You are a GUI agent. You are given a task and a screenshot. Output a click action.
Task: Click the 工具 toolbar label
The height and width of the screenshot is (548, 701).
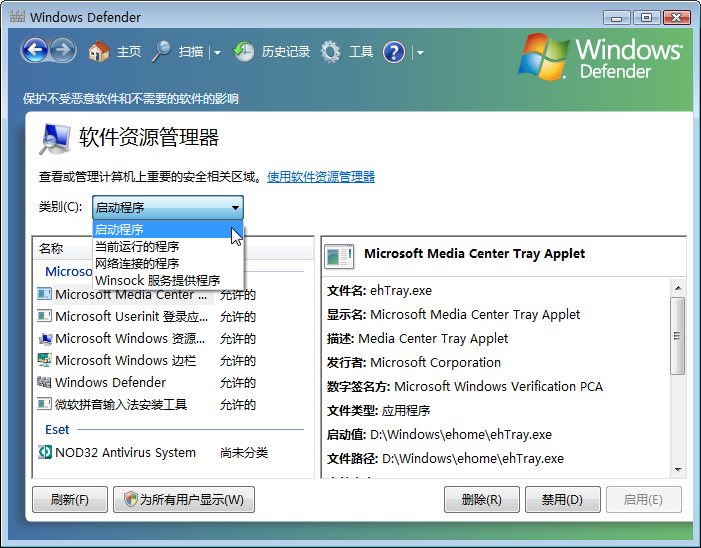pyautogui.click(x=361, y=52)
